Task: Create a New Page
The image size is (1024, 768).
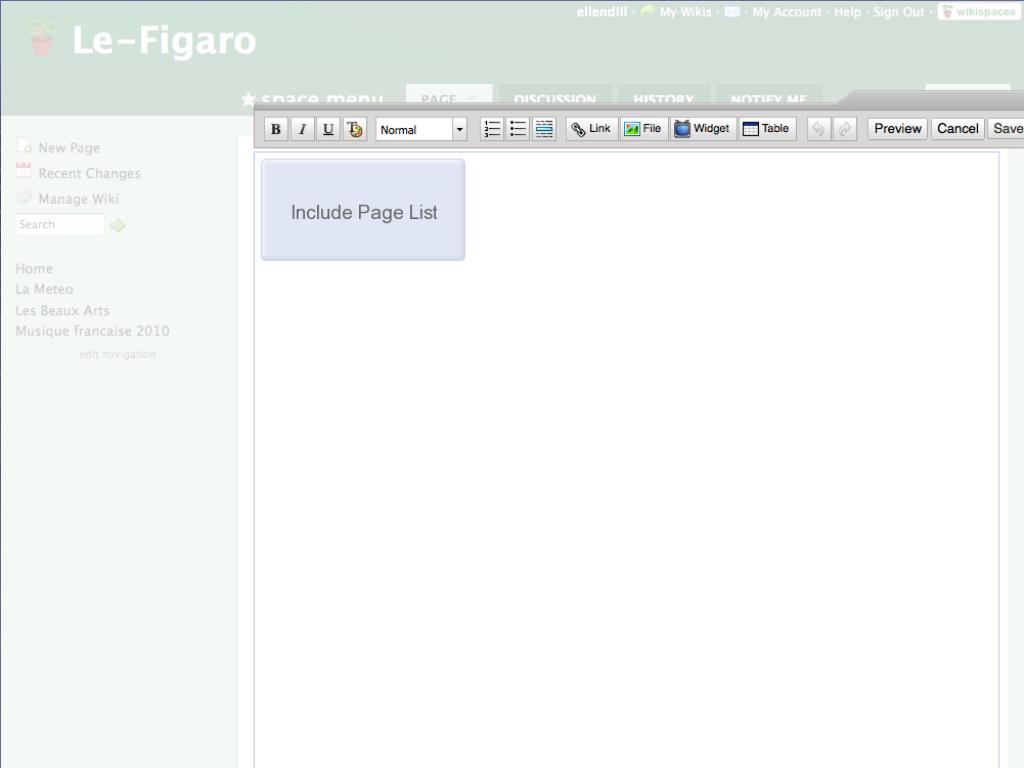Action: (69, 148)
